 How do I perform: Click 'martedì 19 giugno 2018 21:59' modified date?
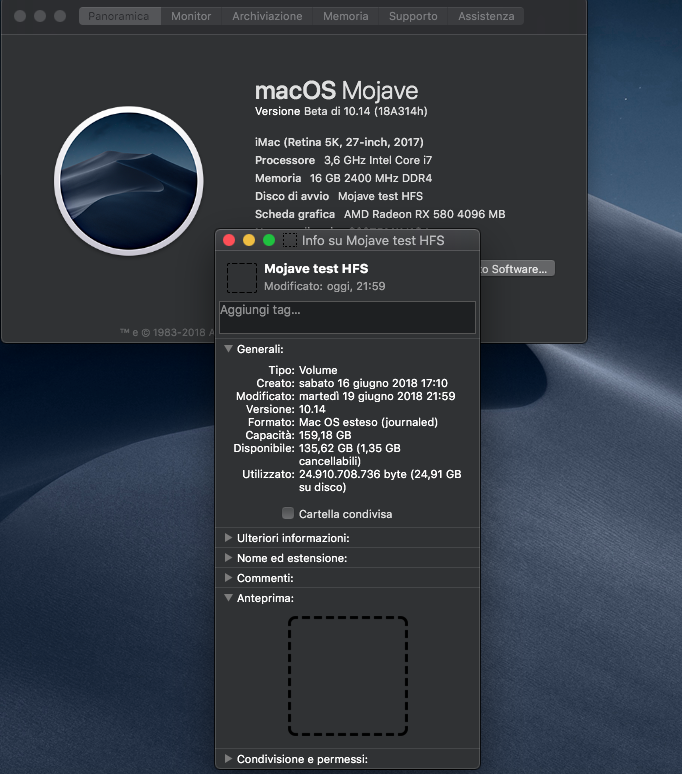click(x=377, y=396)
